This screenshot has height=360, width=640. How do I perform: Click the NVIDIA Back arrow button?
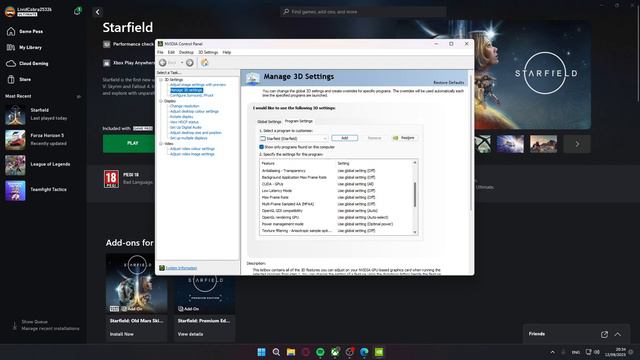click(162, 62)
